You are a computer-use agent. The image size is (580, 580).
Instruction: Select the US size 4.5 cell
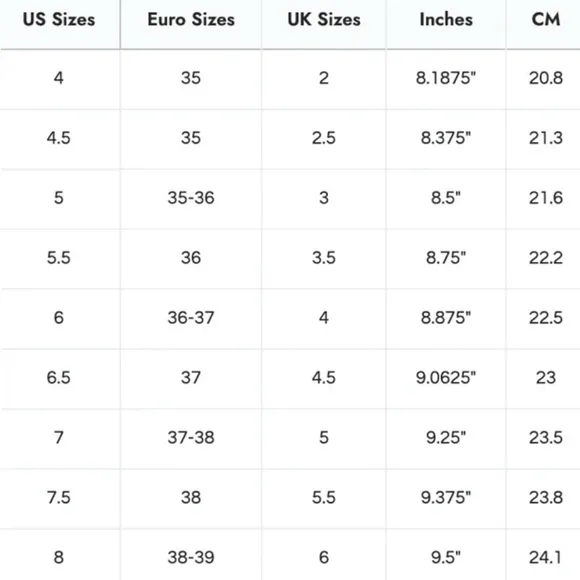(x=59, y=138)
